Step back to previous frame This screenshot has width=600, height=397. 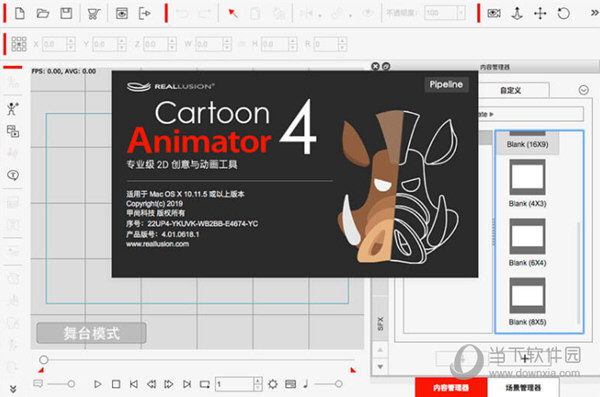152,384
